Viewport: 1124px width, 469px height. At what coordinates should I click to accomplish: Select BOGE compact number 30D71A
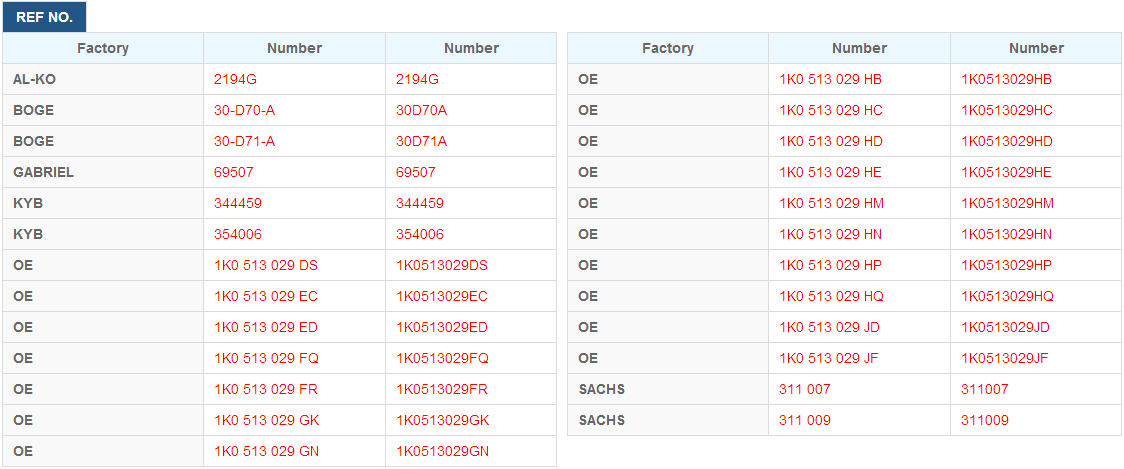coord(422,141)
